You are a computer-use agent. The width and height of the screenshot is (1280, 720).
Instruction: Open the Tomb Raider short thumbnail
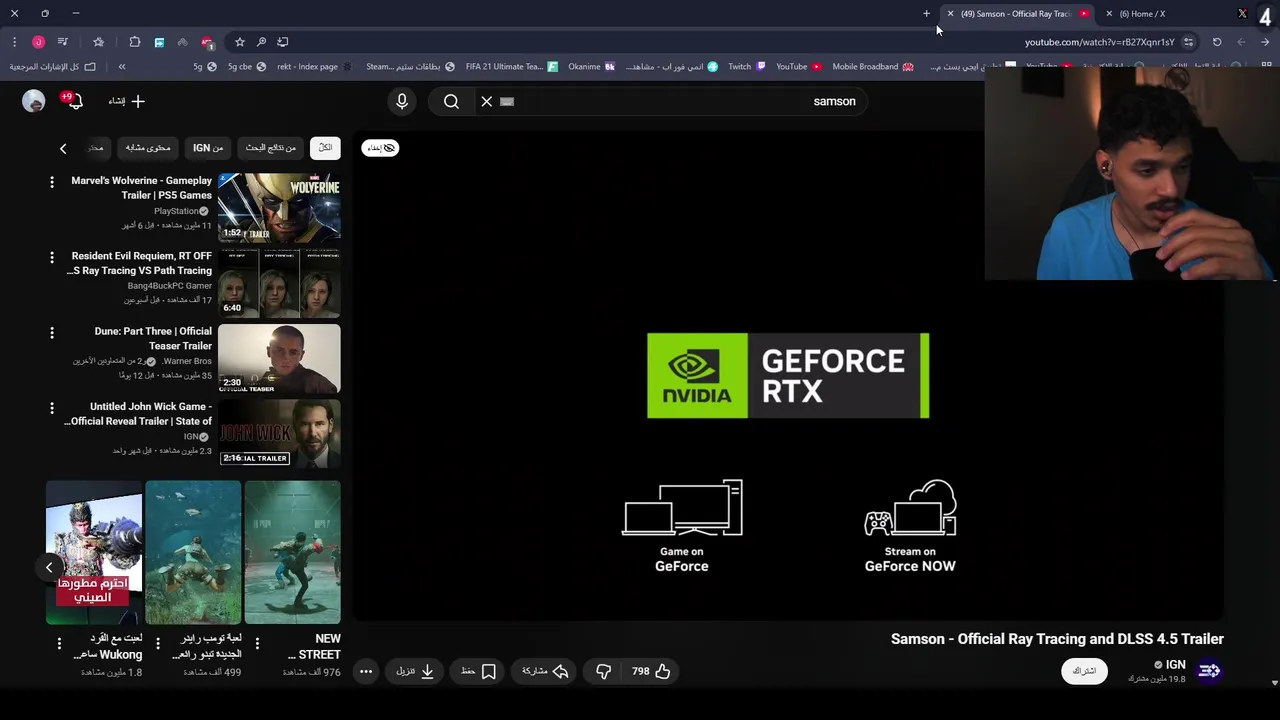coord(193,552)
